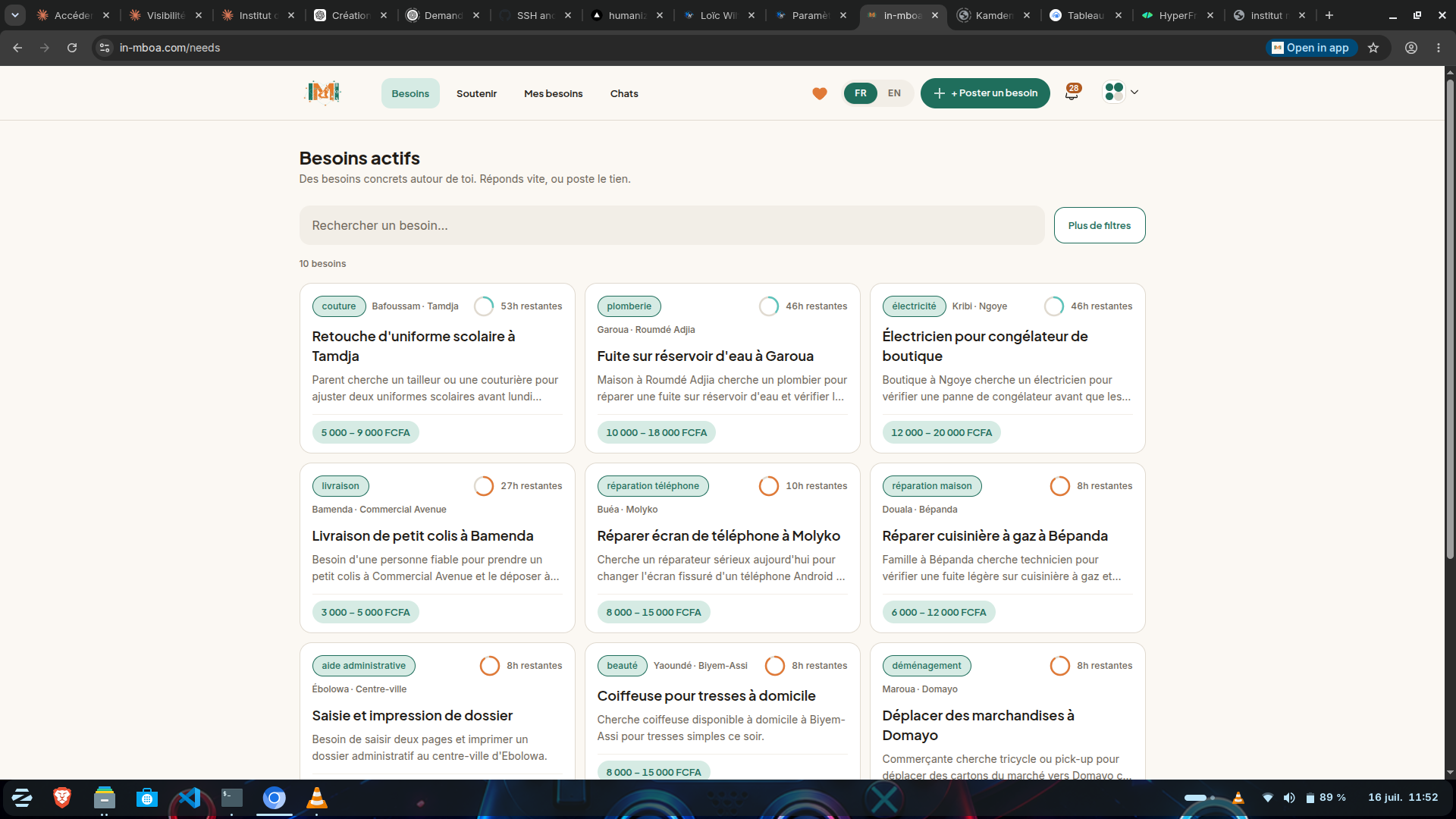
Task: Reload the page using refresh icon
Action: (72, 48)
